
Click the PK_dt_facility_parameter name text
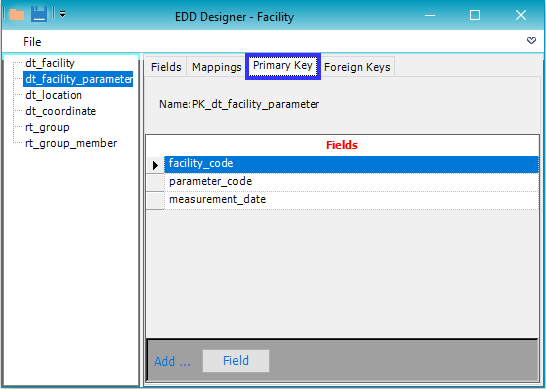(x=255, y=104)
